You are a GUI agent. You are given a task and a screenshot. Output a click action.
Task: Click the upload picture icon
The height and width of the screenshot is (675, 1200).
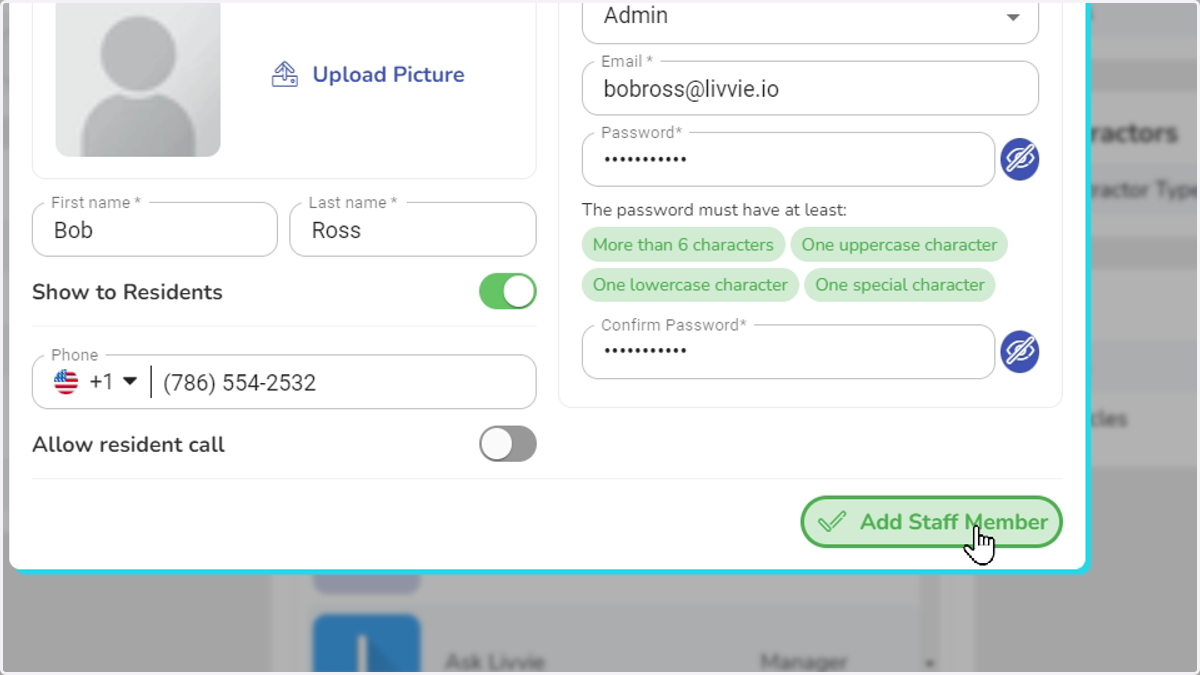[285, 74]
